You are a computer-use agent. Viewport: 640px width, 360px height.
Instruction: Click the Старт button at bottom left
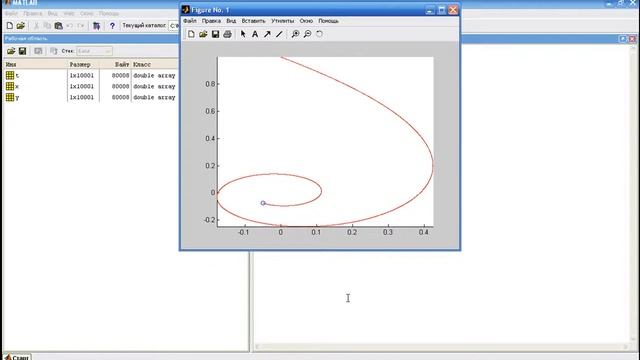point(17,357)
